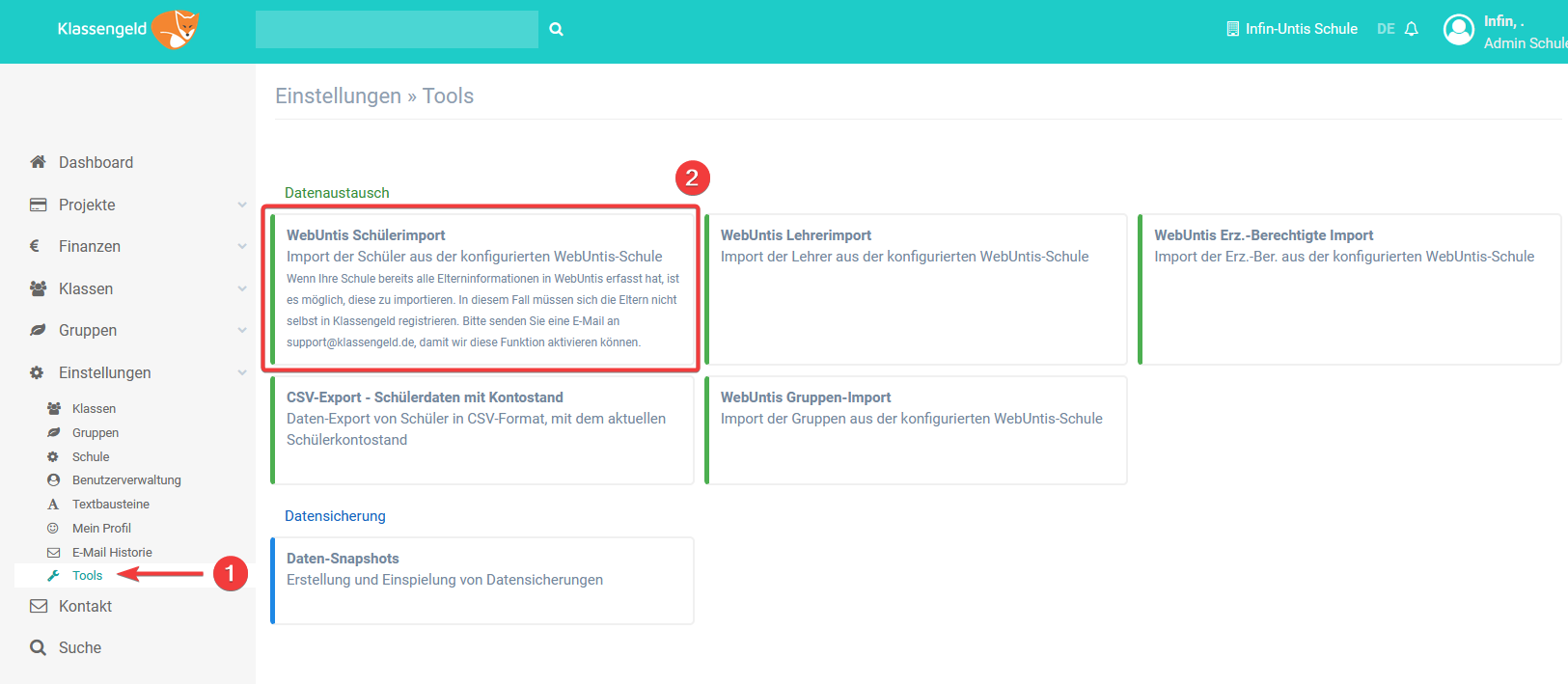Switch language using DE selector
The image size is (1568, 684).
(1386, 29)
